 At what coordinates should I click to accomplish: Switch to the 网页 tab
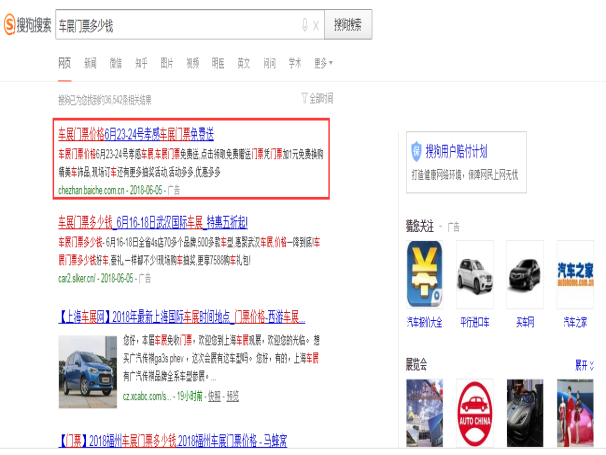point(65,63)
